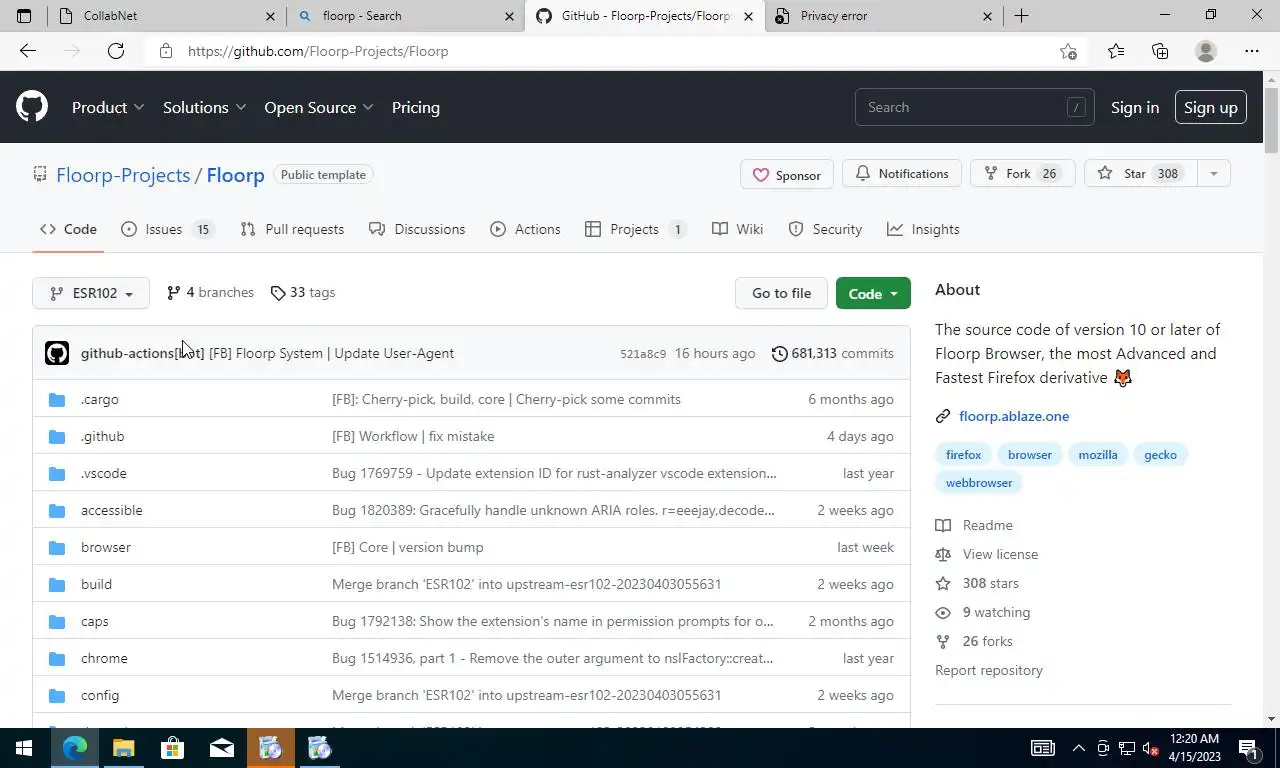Click Sign in

[x=1135, y=107]
